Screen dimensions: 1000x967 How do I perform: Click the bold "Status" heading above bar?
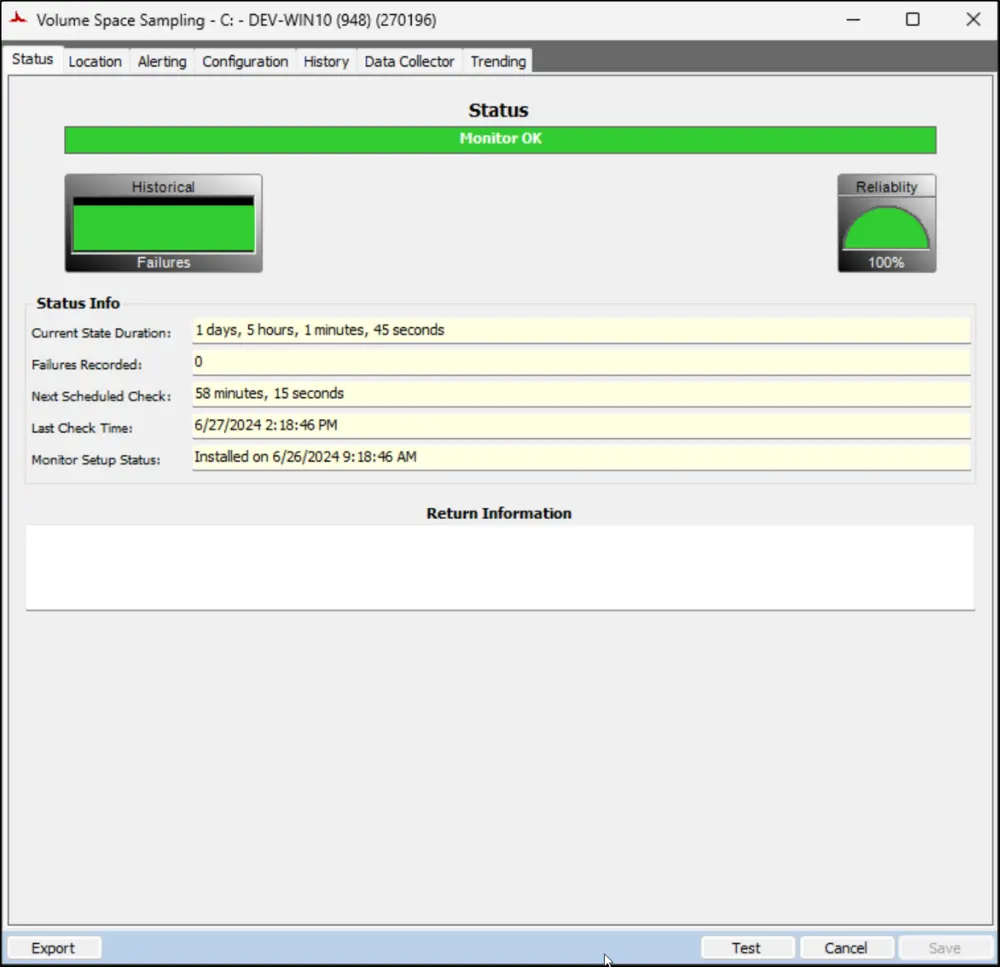498,110
